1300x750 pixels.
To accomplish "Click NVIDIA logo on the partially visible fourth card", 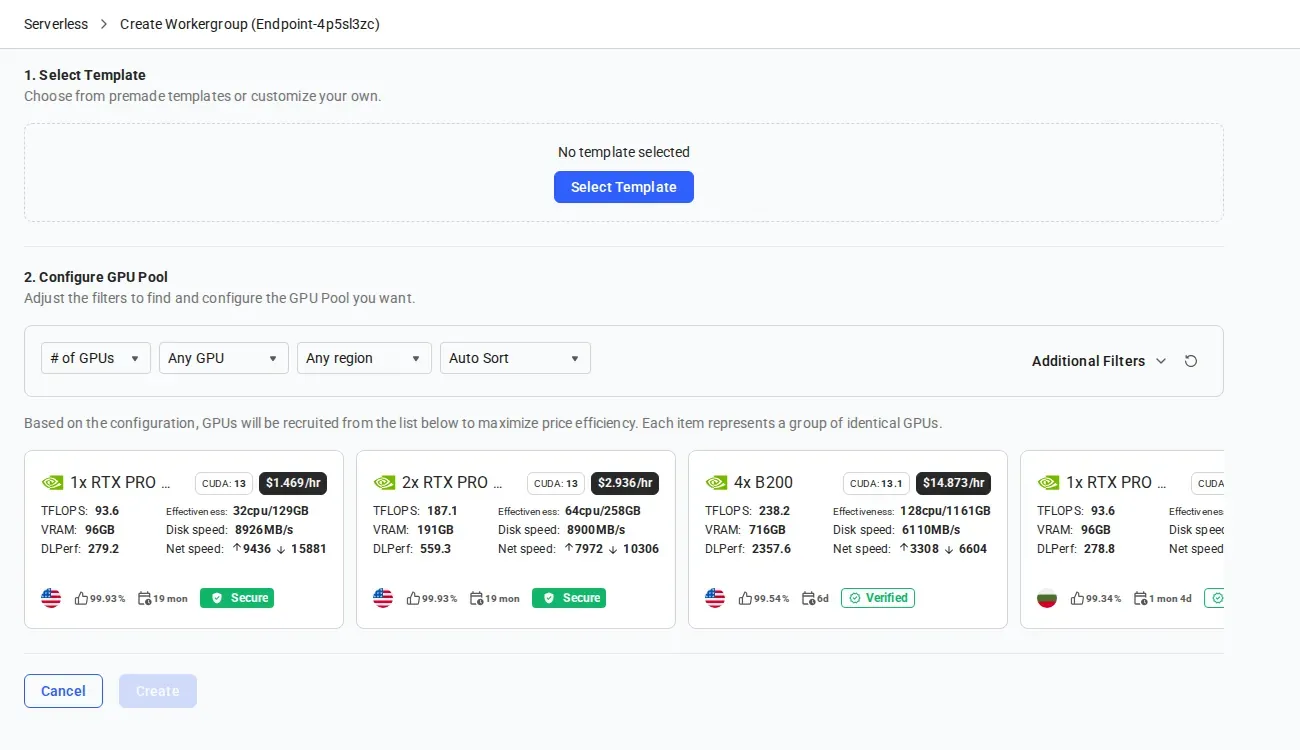I will click(1048, 483).
